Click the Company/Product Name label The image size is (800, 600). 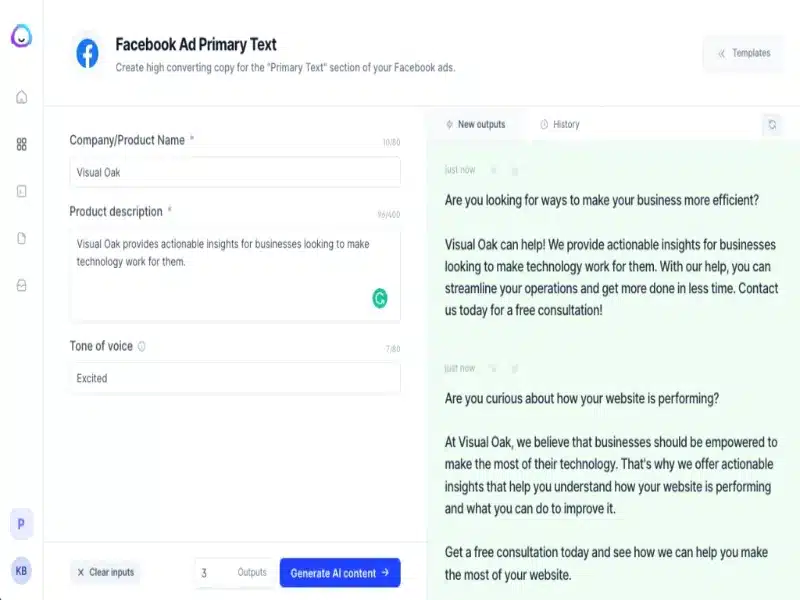coord(127,140)
